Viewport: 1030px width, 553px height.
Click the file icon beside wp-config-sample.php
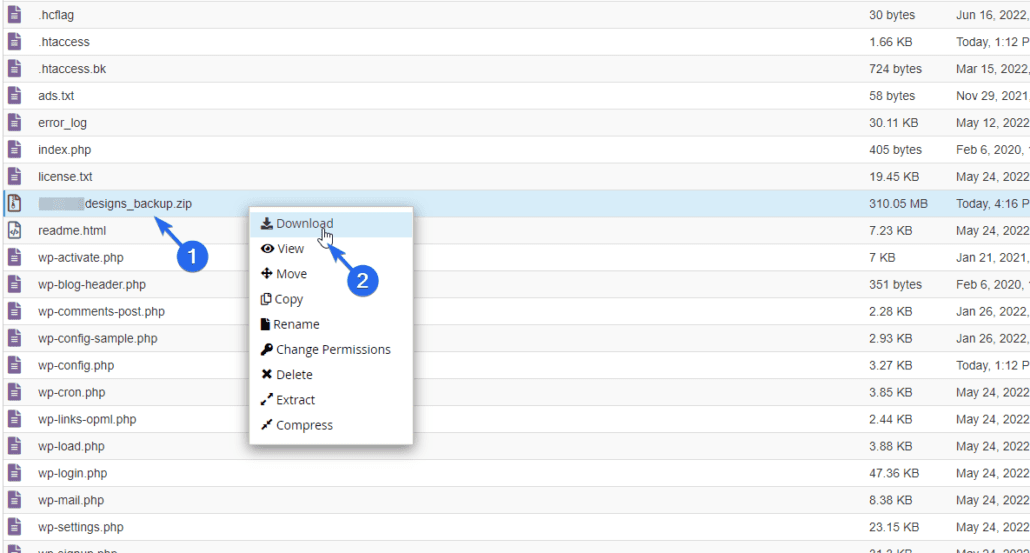pos(14,338)
